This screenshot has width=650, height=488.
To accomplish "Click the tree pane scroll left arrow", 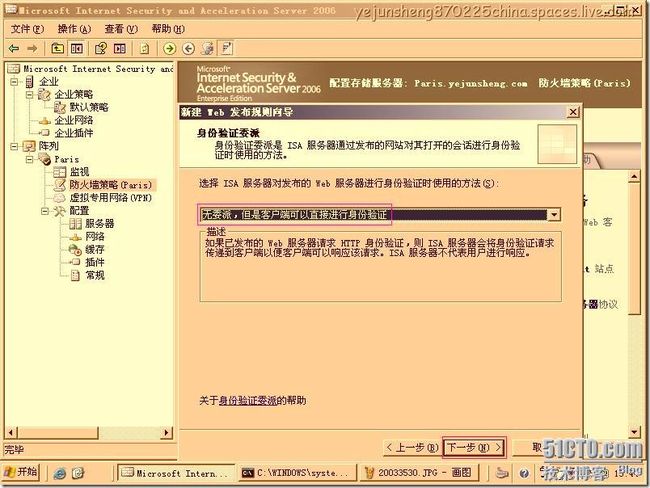I will [11, 433].
